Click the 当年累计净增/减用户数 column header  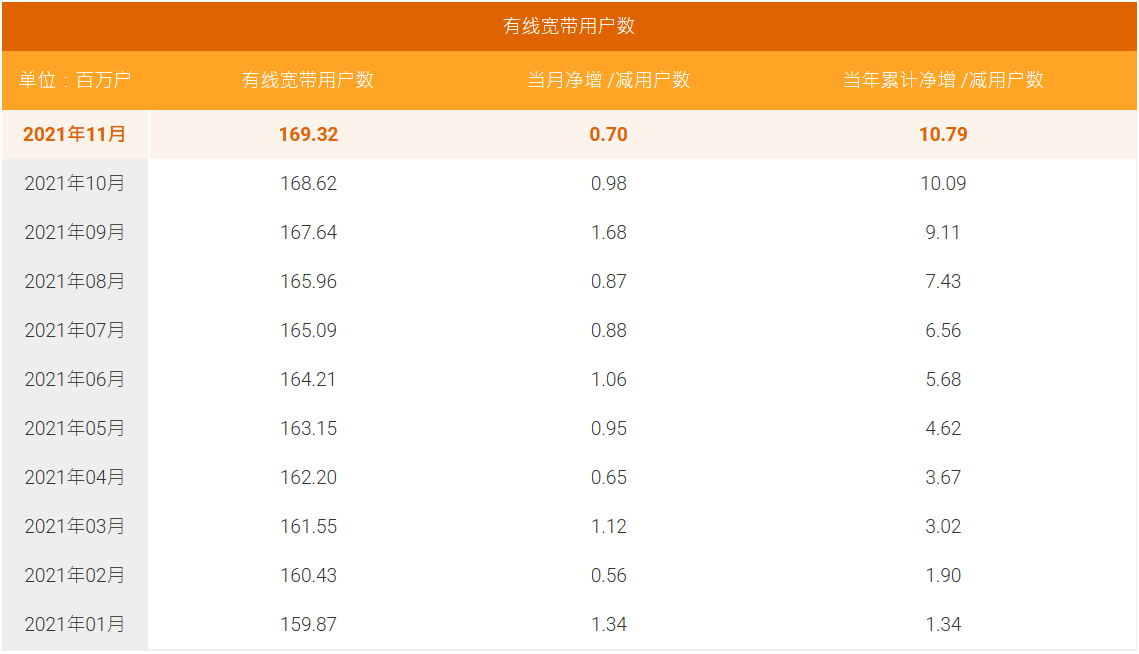point(943,80)
